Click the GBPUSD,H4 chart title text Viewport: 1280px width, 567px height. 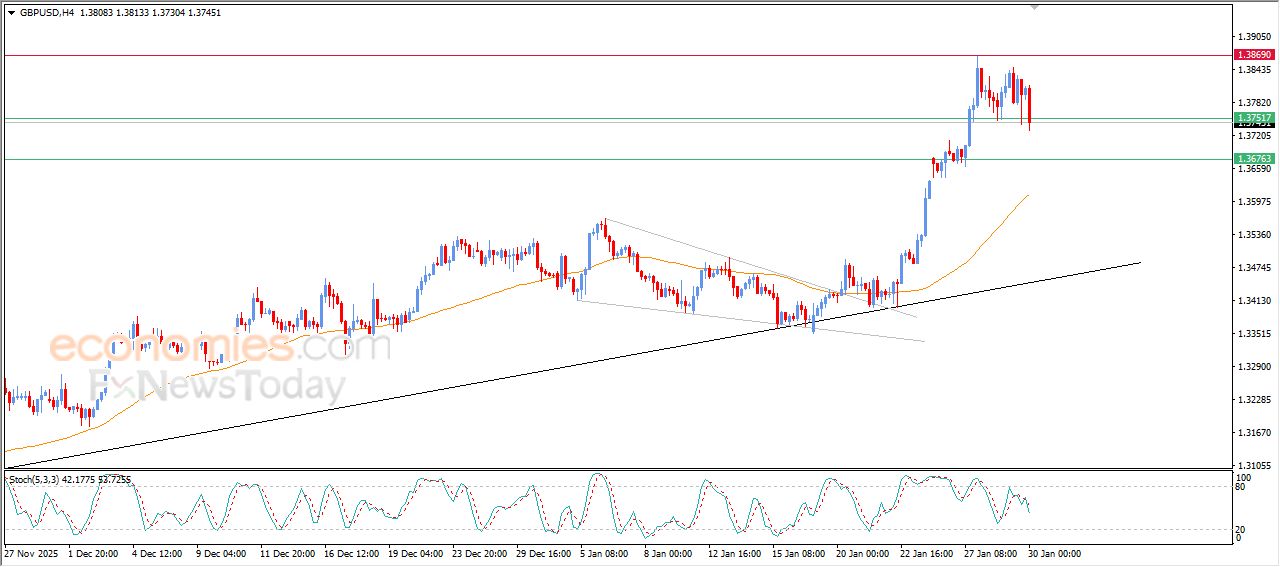click(46, 13)
